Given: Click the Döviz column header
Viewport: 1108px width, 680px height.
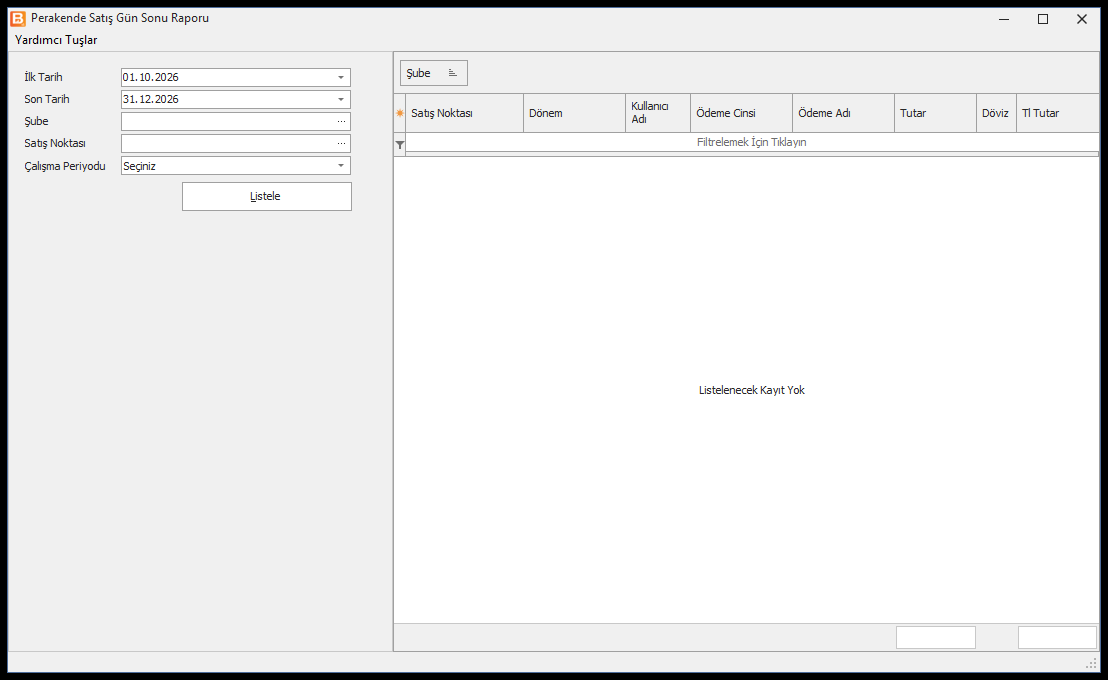Looking at the screenshot, I should click(996, 113).
